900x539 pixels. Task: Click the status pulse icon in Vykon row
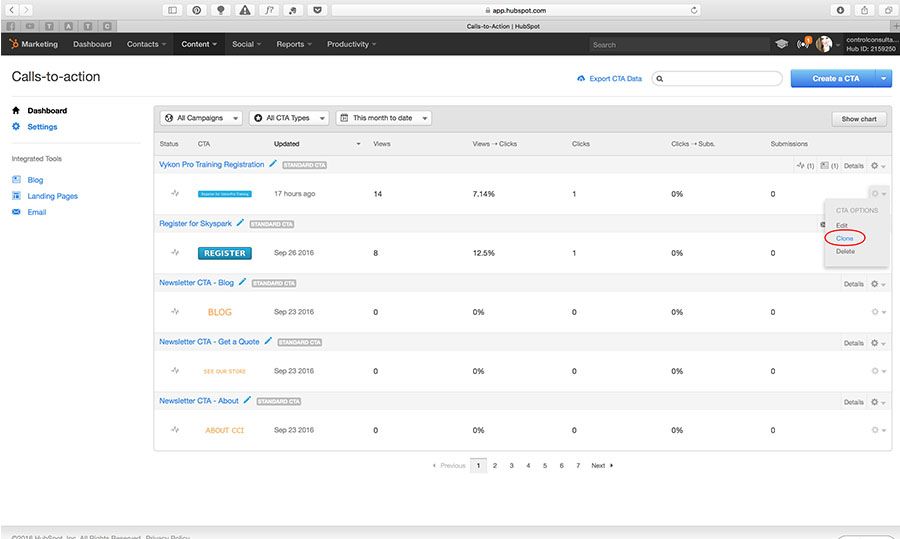click(175, 193)
